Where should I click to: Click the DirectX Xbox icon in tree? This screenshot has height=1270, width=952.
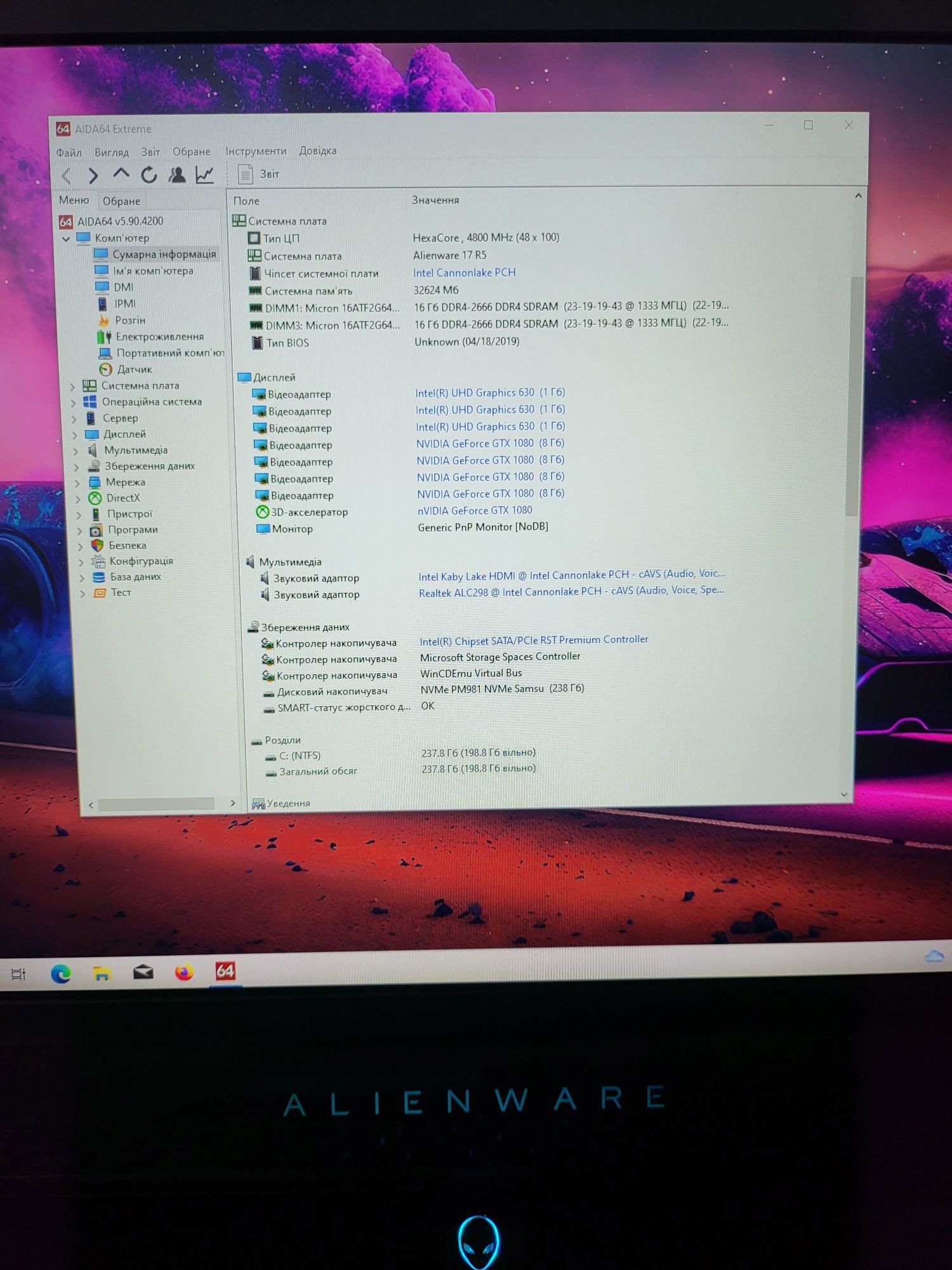[95, 498]
